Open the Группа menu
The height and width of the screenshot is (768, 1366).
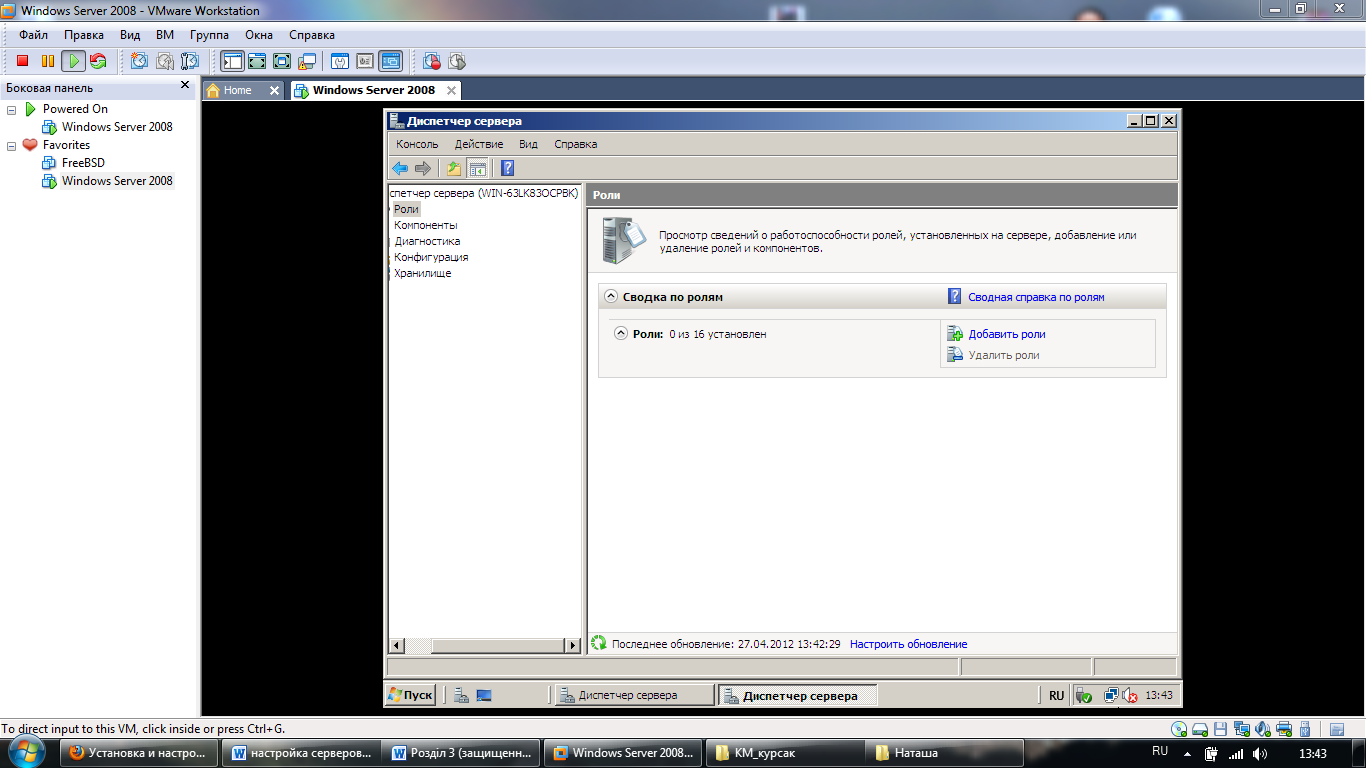click(x=209, y=35)
